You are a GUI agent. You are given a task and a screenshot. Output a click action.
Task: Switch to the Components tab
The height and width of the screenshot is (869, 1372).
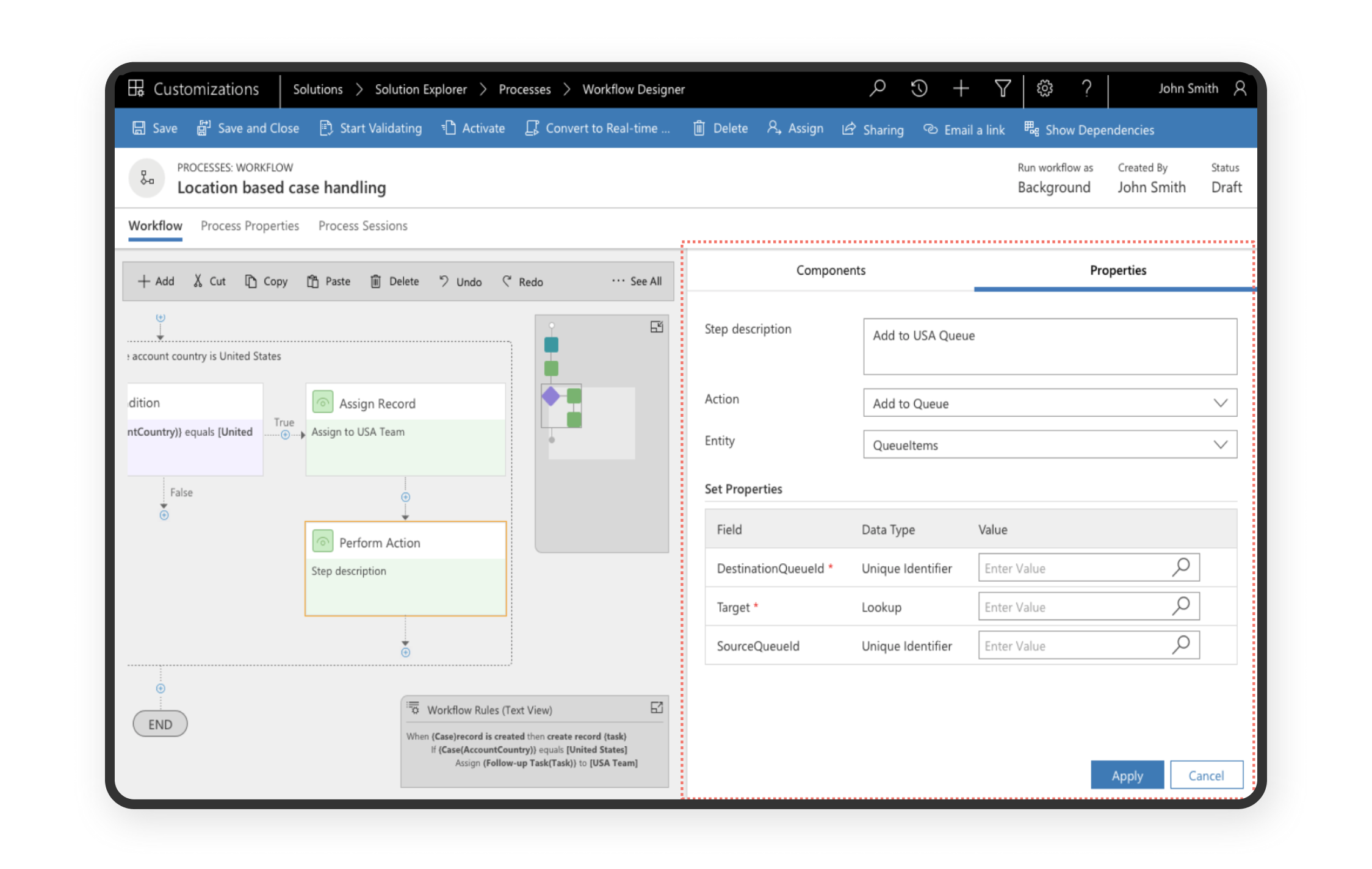tap(831, 270)
